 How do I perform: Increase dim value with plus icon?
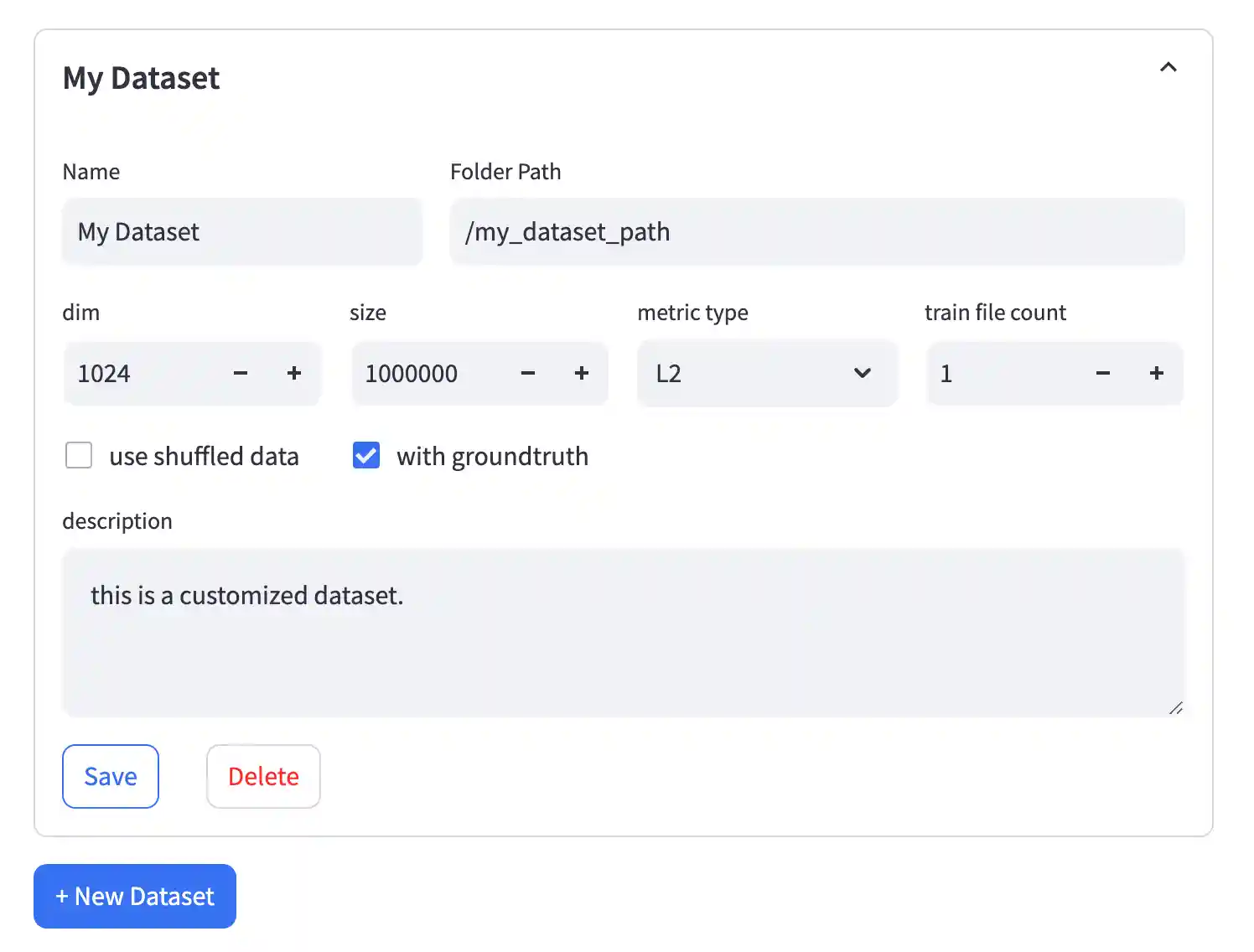point(294,374)
